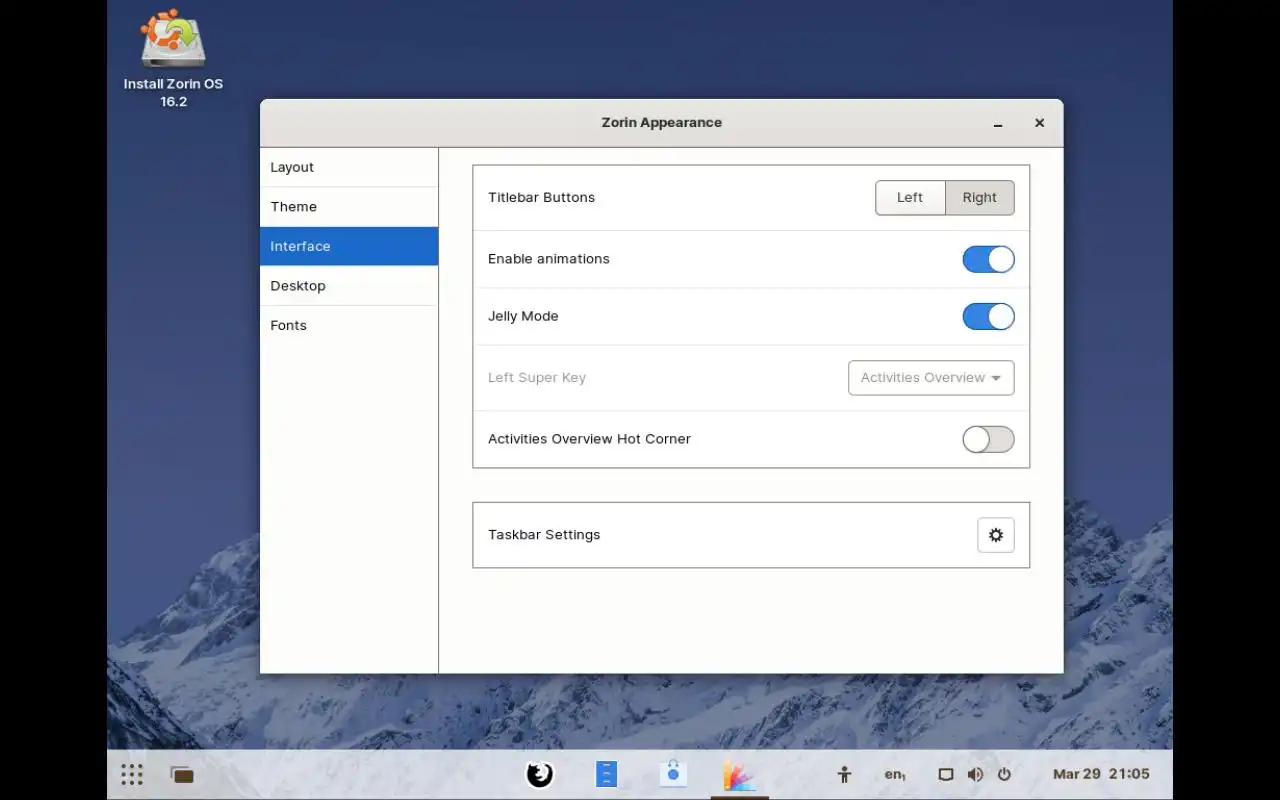The height and width of the screenshot is (800, 1280).
Task: Minimize the Zorin Appearance window
Action: (998, 123)
